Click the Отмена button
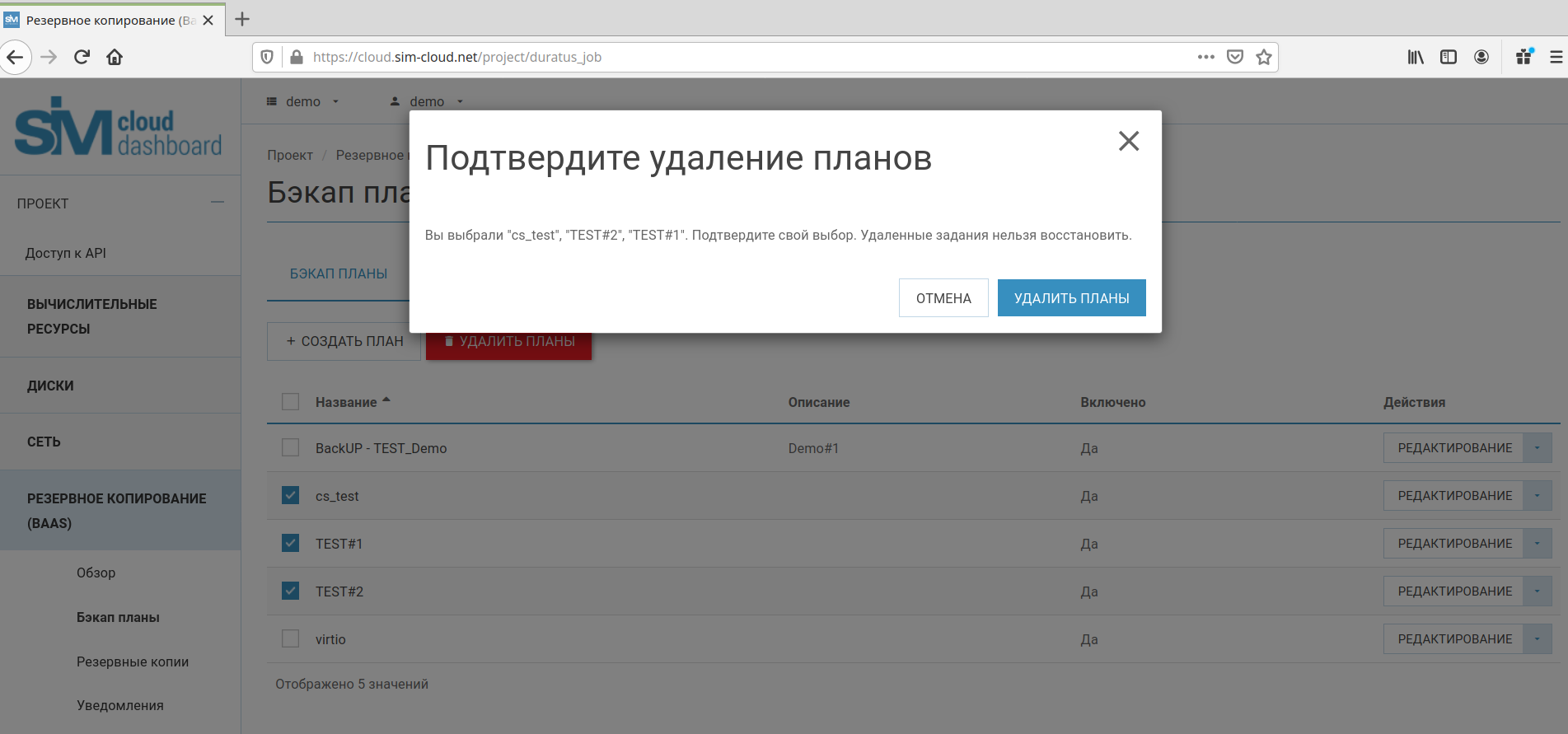This screenshot has height=734, width=1568. [943, 298]
